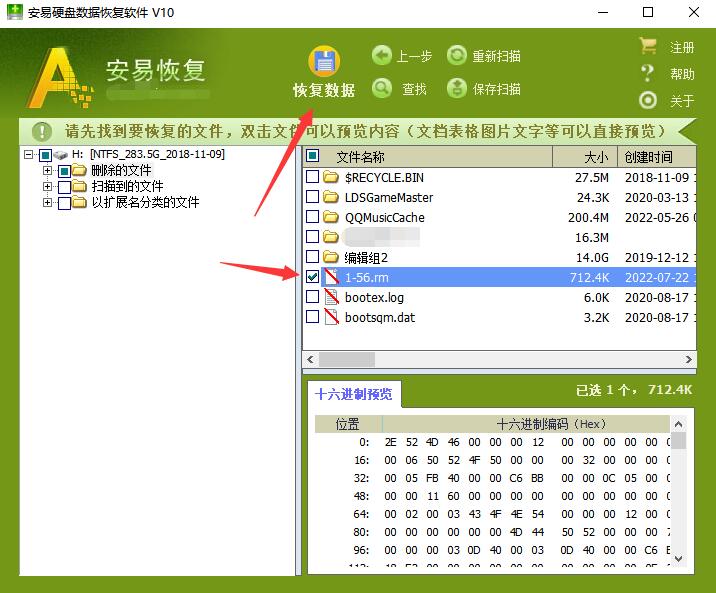
Task: Check the bootex.log checkbox
Action: pos(312,297)
